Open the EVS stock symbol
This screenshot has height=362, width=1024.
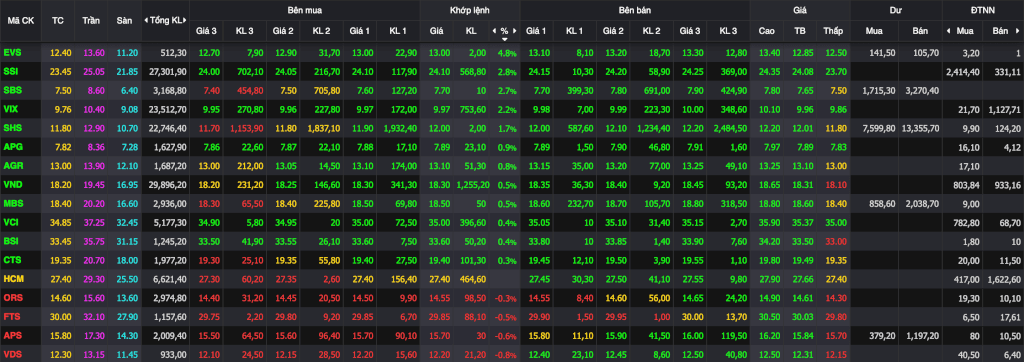pos(12,52)
